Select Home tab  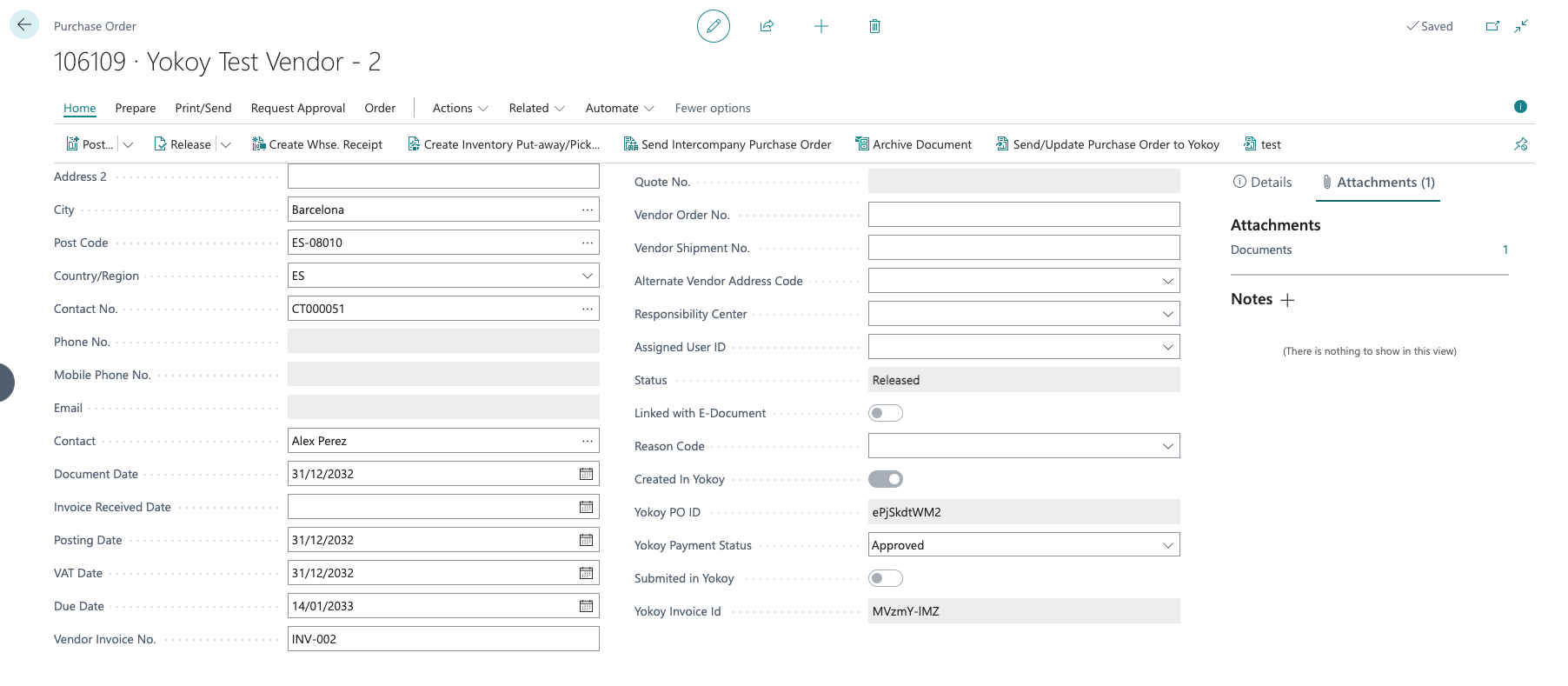pos(79,108)
